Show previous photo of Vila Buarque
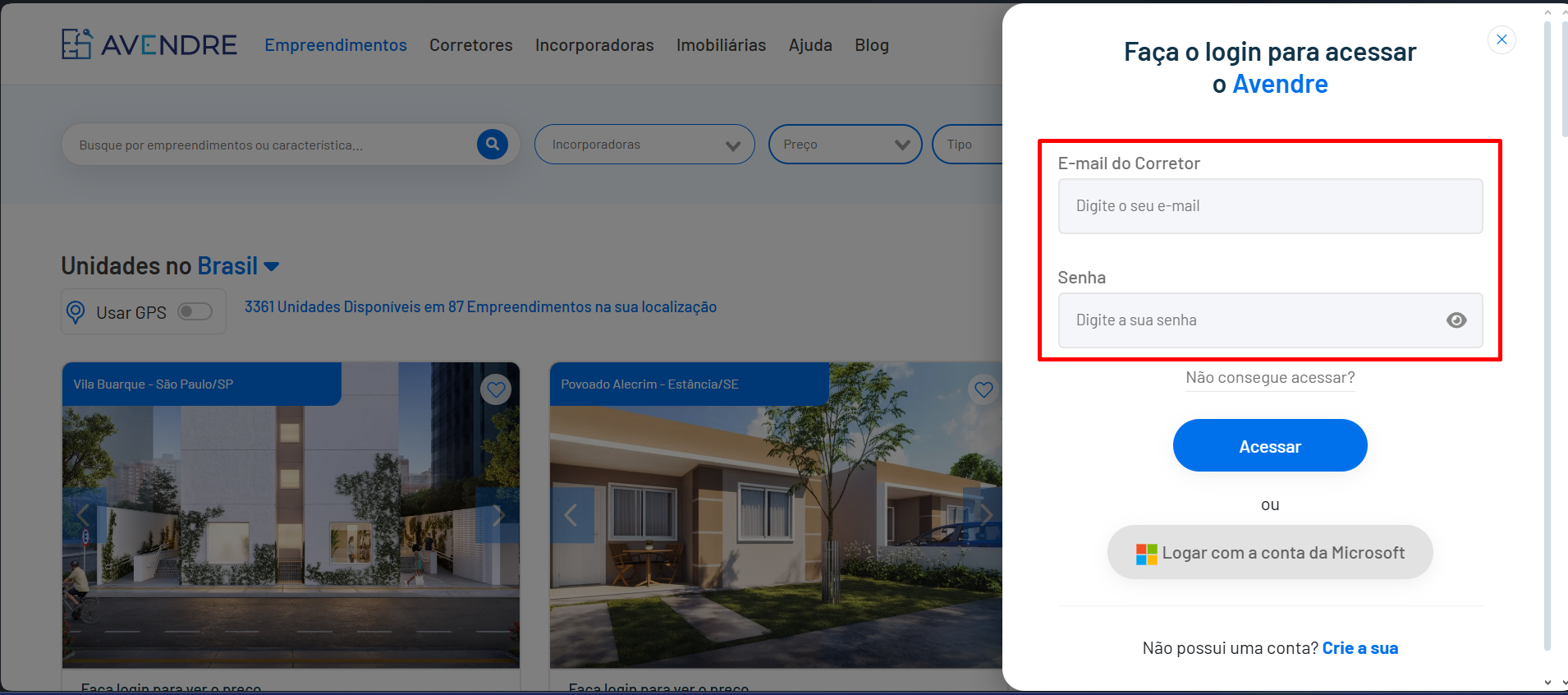 [83, 515]
